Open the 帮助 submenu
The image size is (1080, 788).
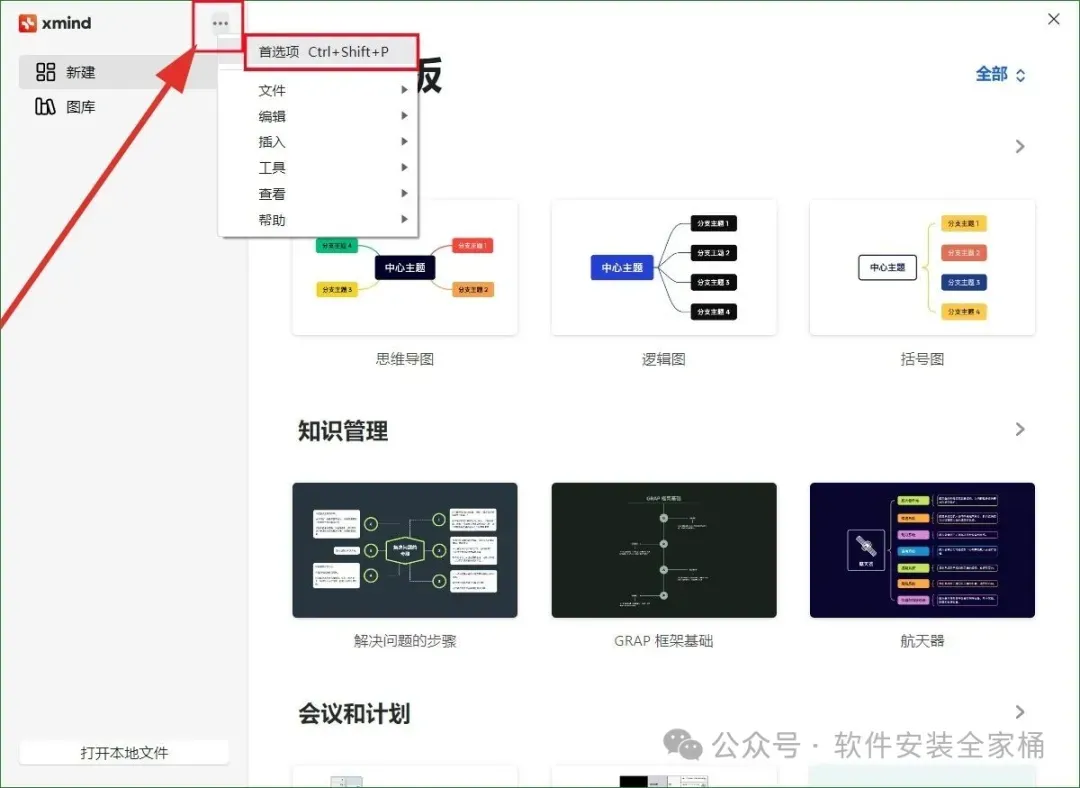[318, 220]
